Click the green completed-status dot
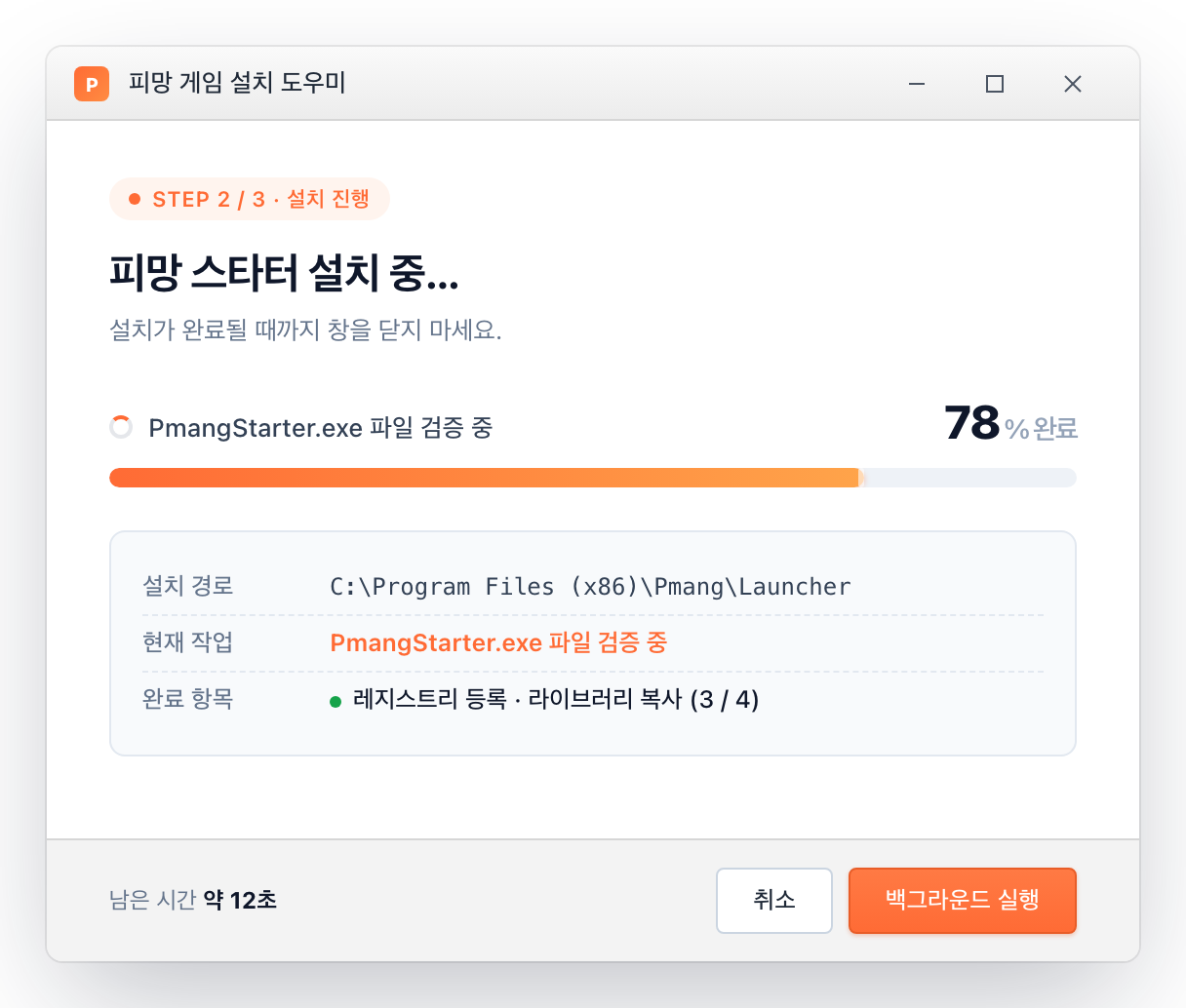The height and width of the screenshot is (1008, 1186). 336,701
